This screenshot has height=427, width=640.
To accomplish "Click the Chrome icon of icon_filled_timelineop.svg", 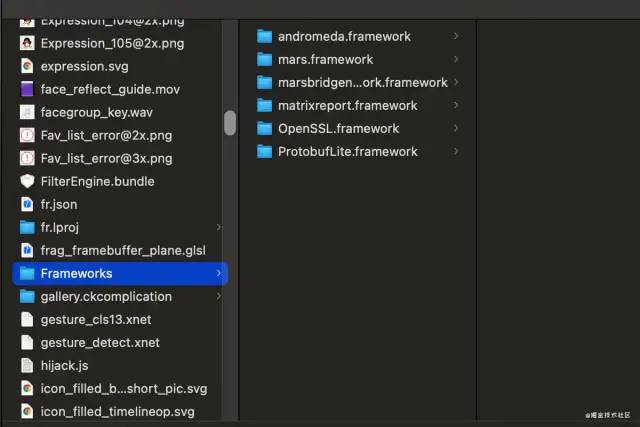I will click(27, 411).
